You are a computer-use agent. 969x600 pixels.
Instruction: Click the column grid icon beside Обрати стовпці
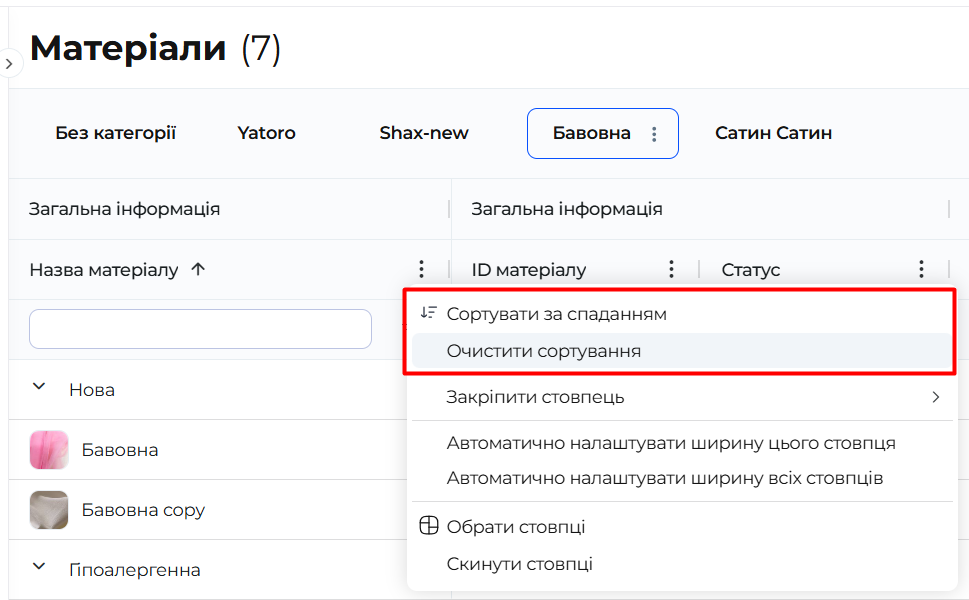click(428, 527)
